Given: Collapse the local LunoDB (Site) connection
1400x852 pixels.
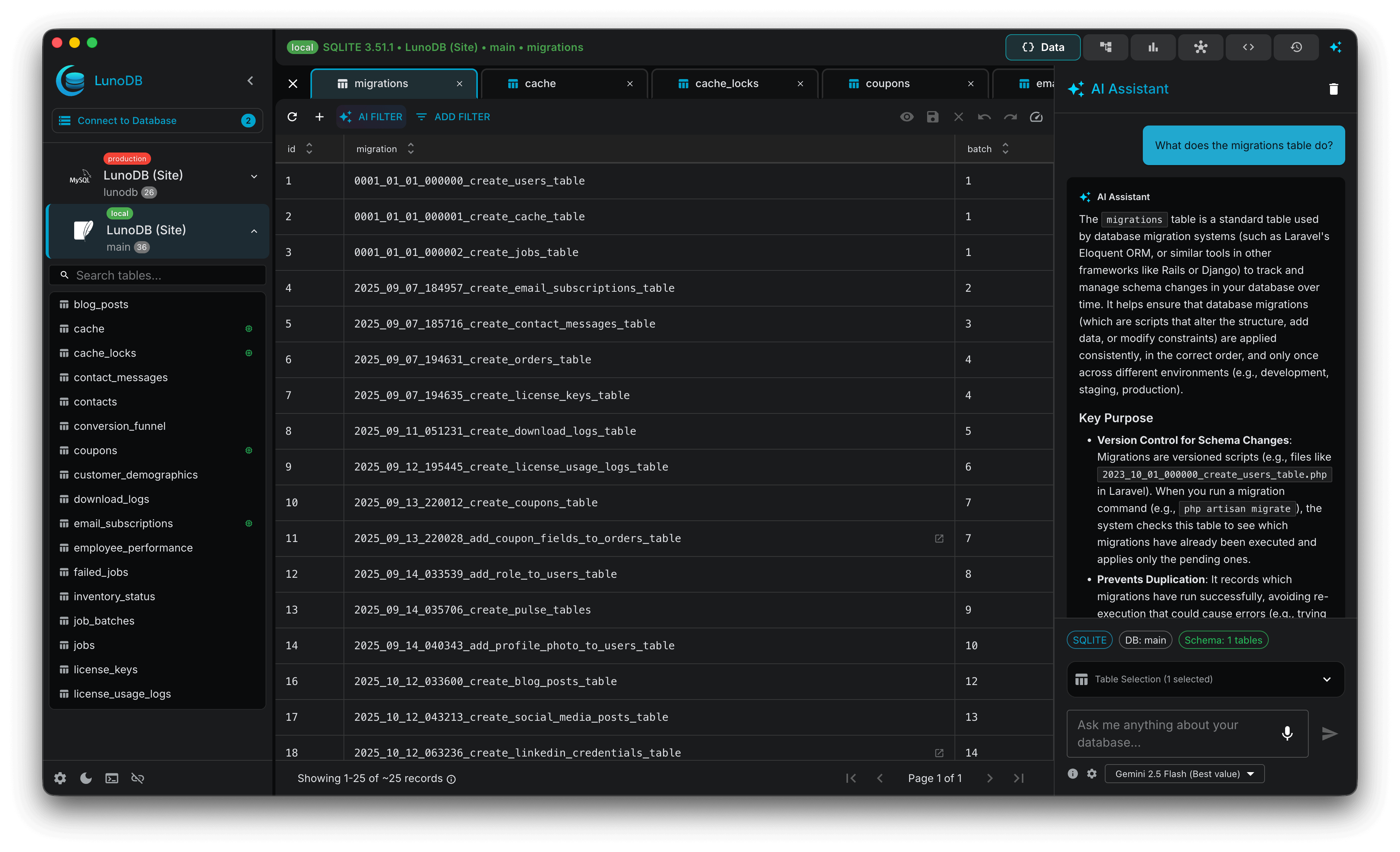Looking at the screenshot, I should point(253,231).
